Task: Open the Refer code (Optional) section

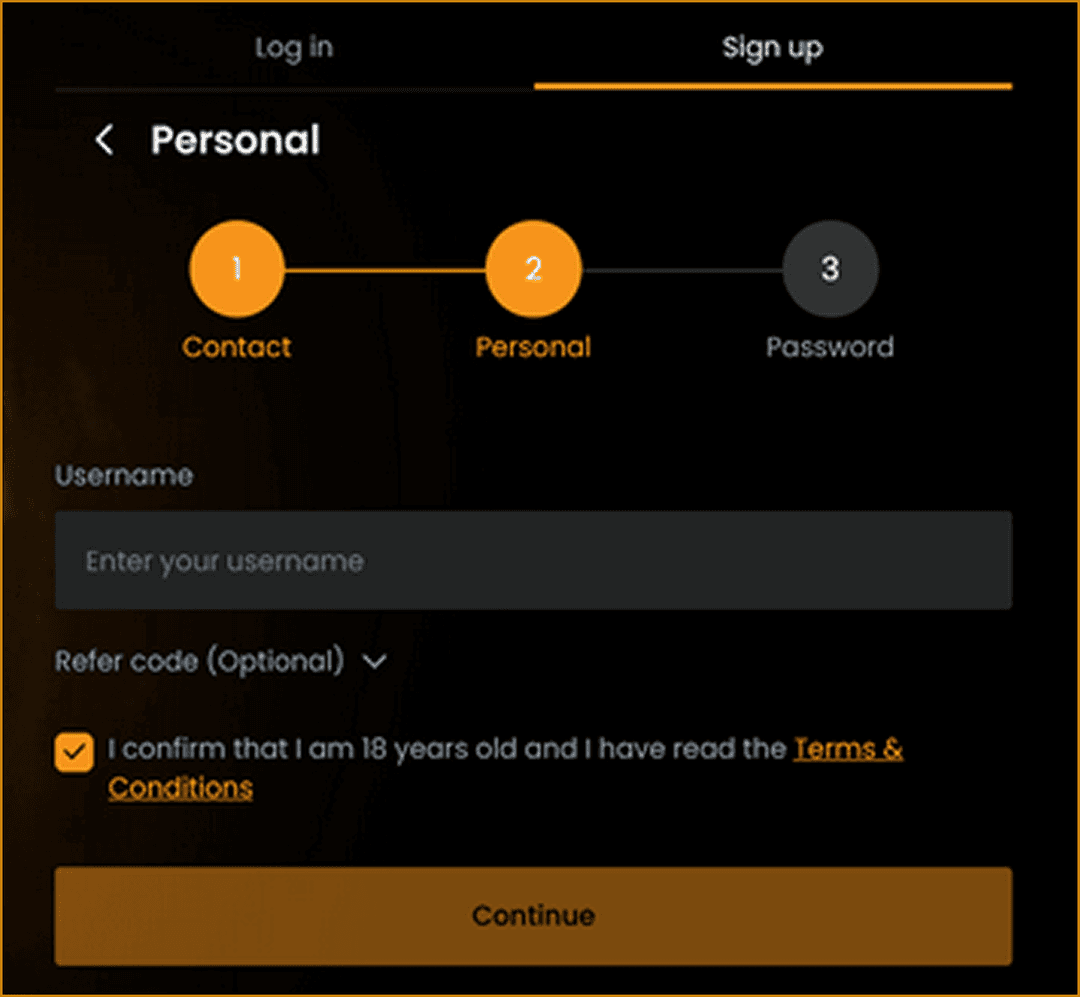Action: pos(200,661)
